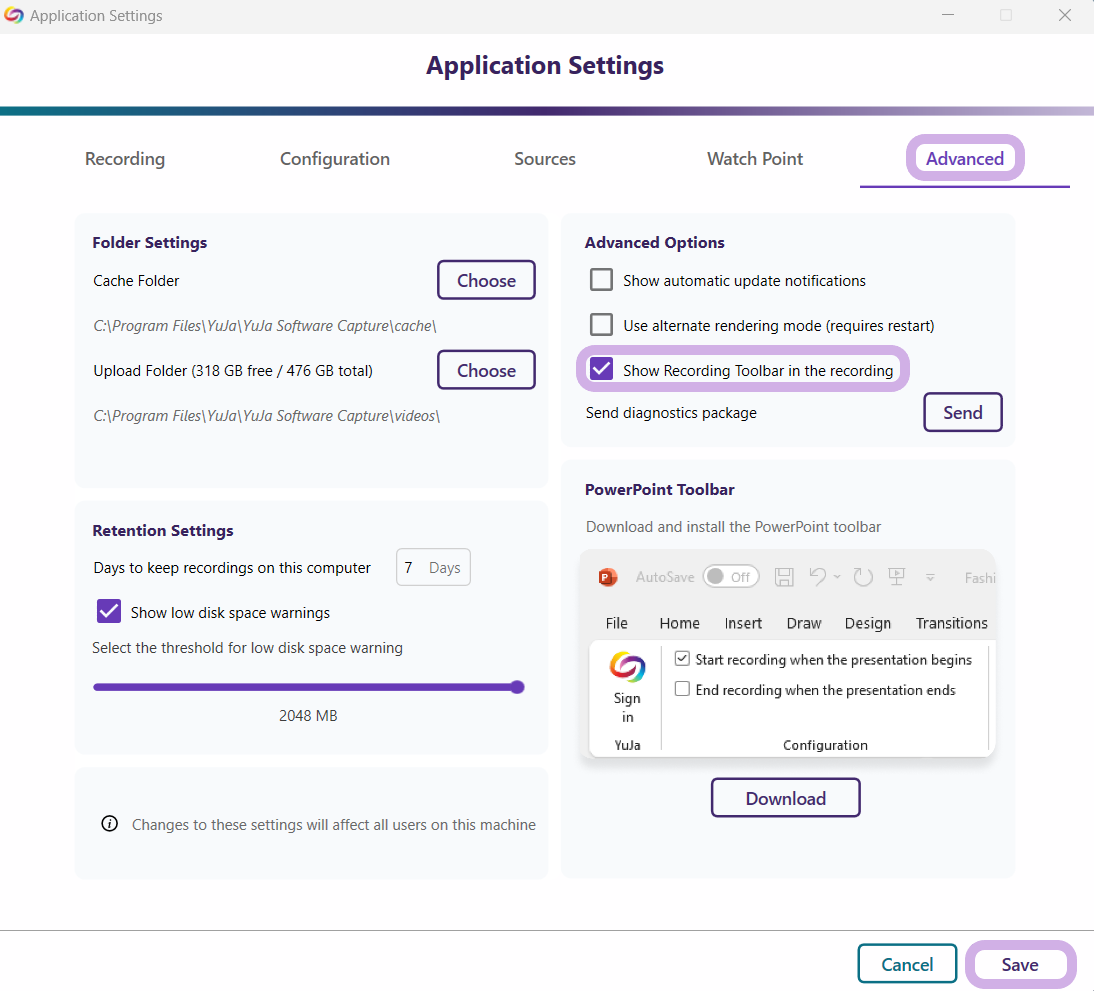Check Use alternate rendering mode option
This screenshot has width=1094, height=991.
pos(601,325)
